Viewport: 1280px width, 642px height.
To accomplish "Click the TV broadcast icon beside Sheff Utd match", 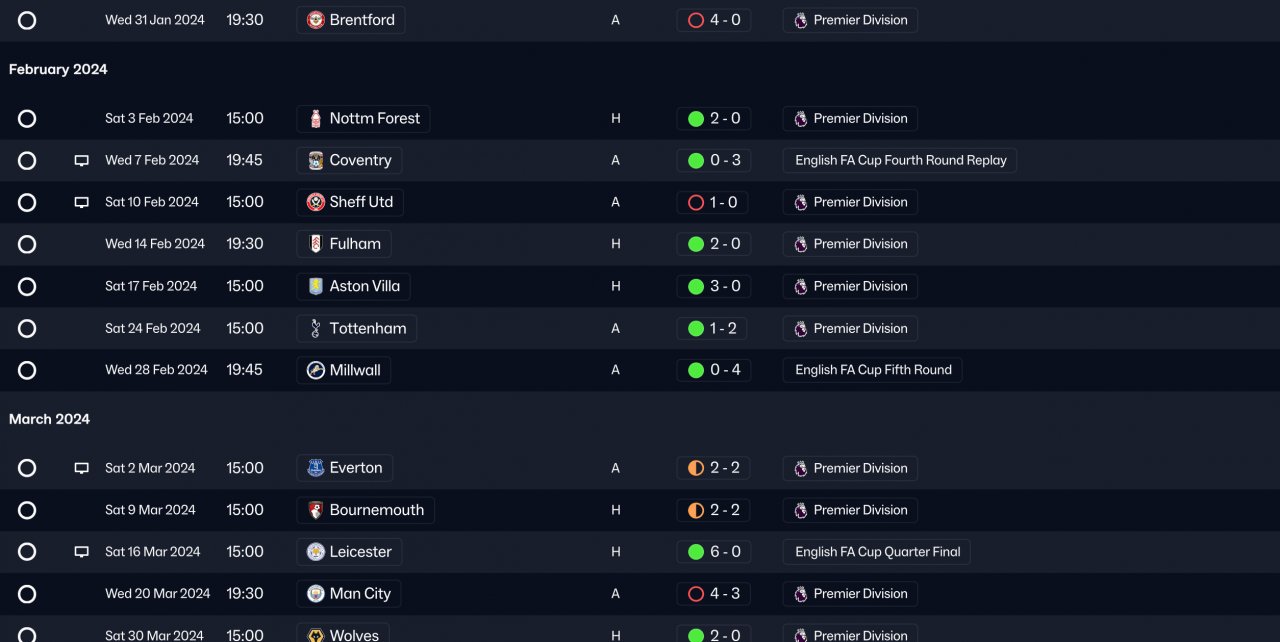I will point(82,202).
